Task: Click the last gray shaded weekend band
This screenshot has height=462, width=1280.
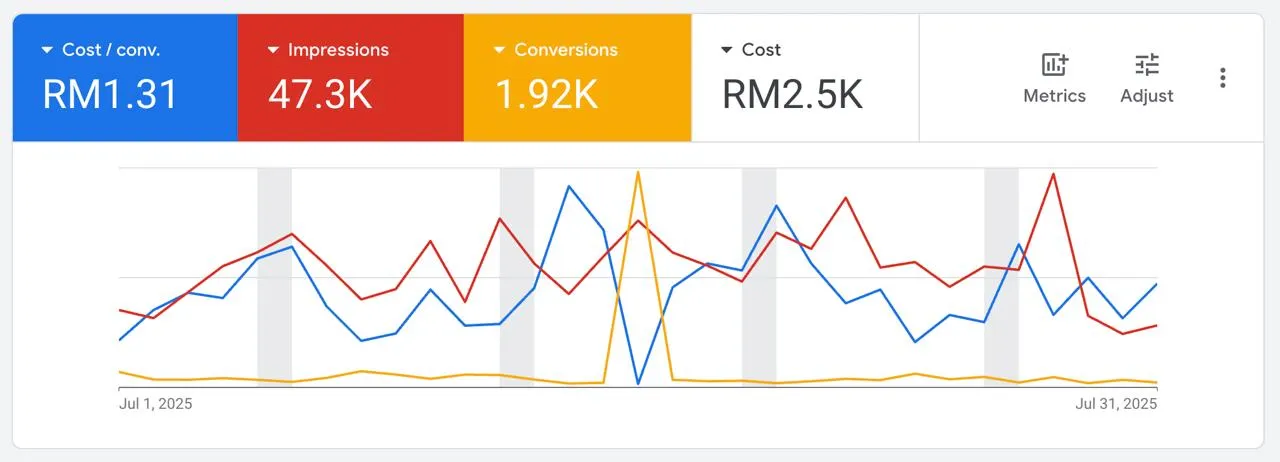Action: point(1001,277)
